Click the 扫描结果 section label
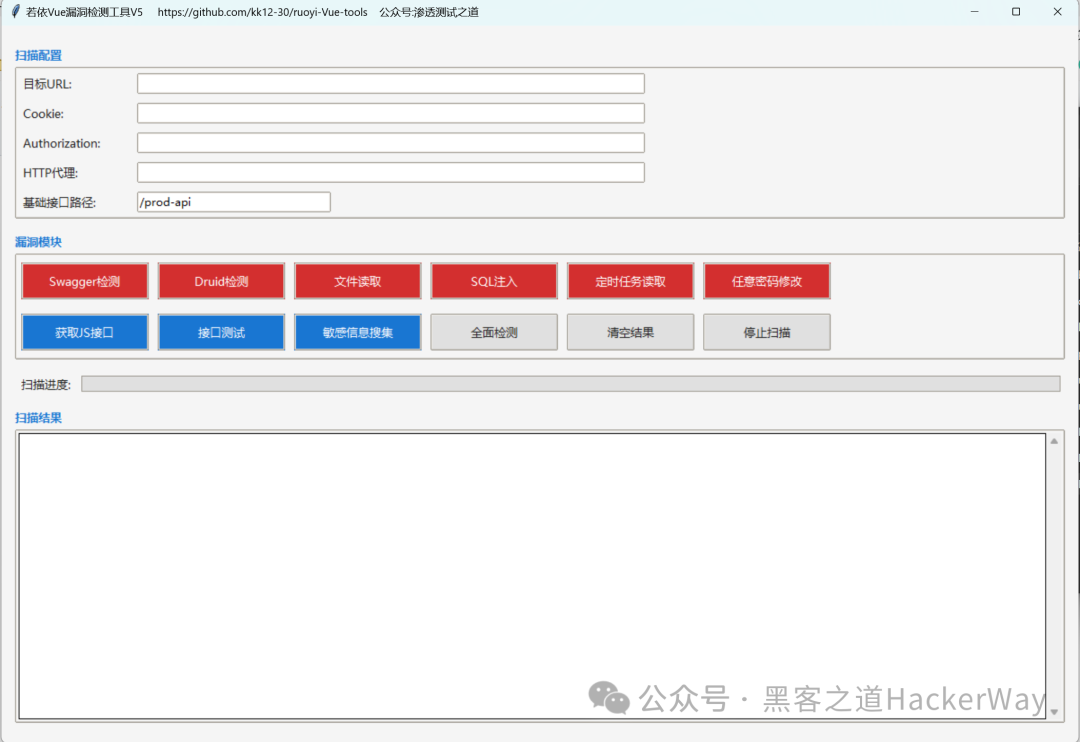The height and width of the screenshot is (742, 1080). coord(39,418)
